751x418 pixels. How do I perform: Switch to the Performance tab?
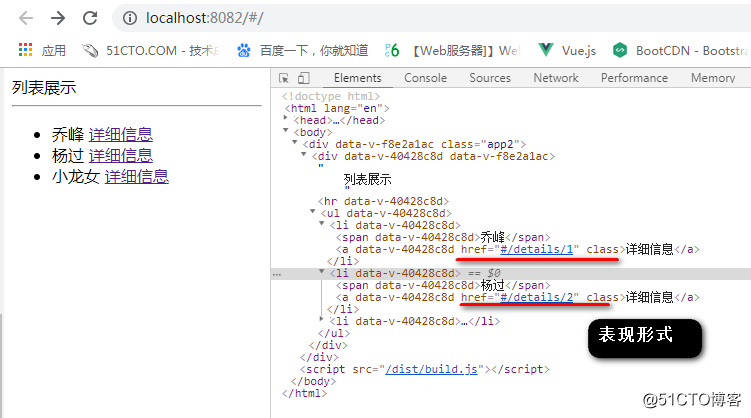pyautogui.click(x=634, y=78)
